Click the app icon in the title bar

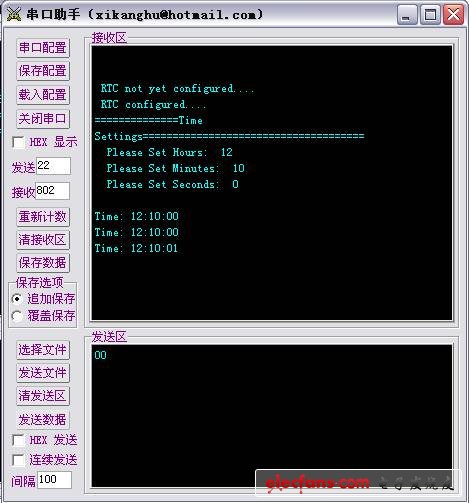pyautogui.click(x=14, y=14)
